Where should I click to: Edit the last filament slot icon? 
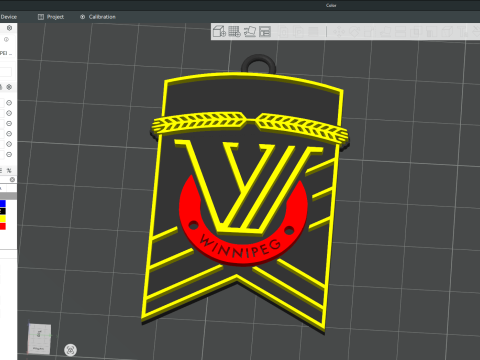click(9, 154)
